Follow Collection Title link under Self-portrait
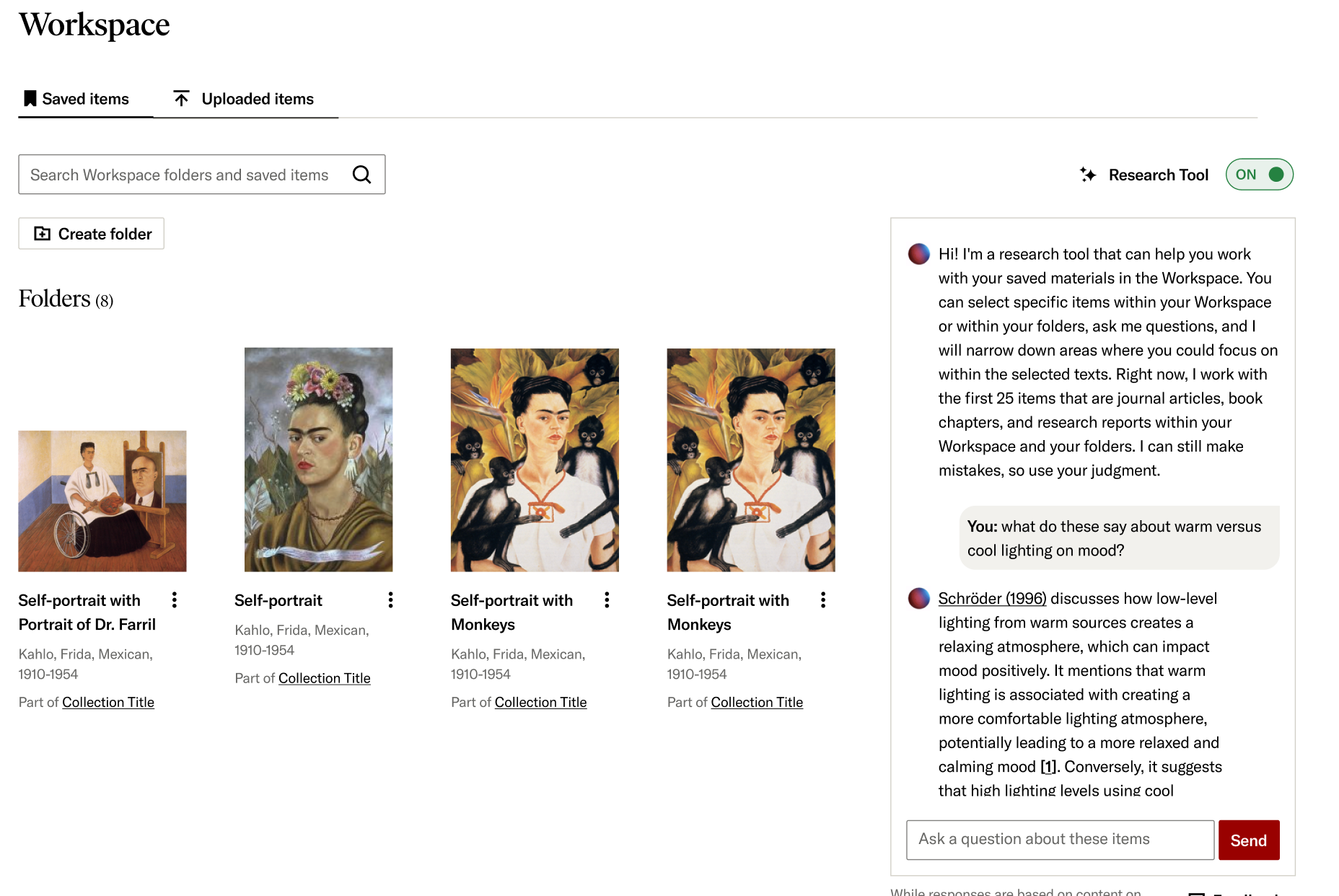This screenshot has height=896, width=1339. [324, 678]
